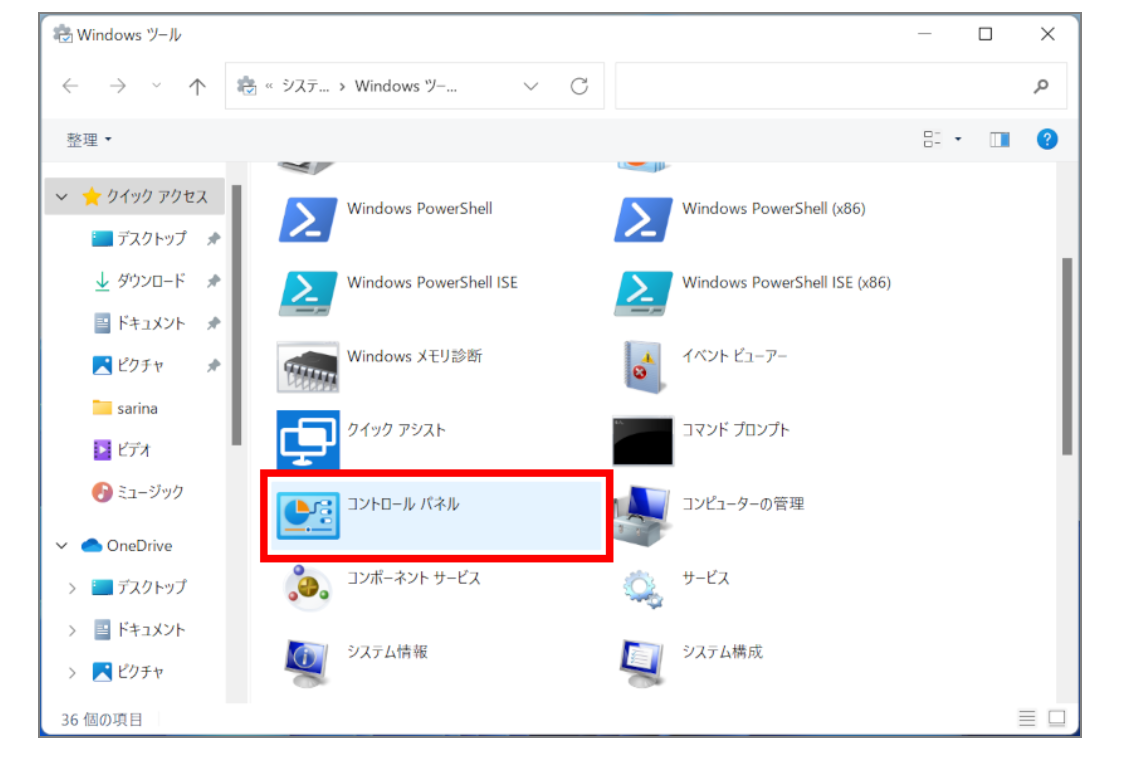Open the コンポーネント サービス icon

click(x=307, y=587)
